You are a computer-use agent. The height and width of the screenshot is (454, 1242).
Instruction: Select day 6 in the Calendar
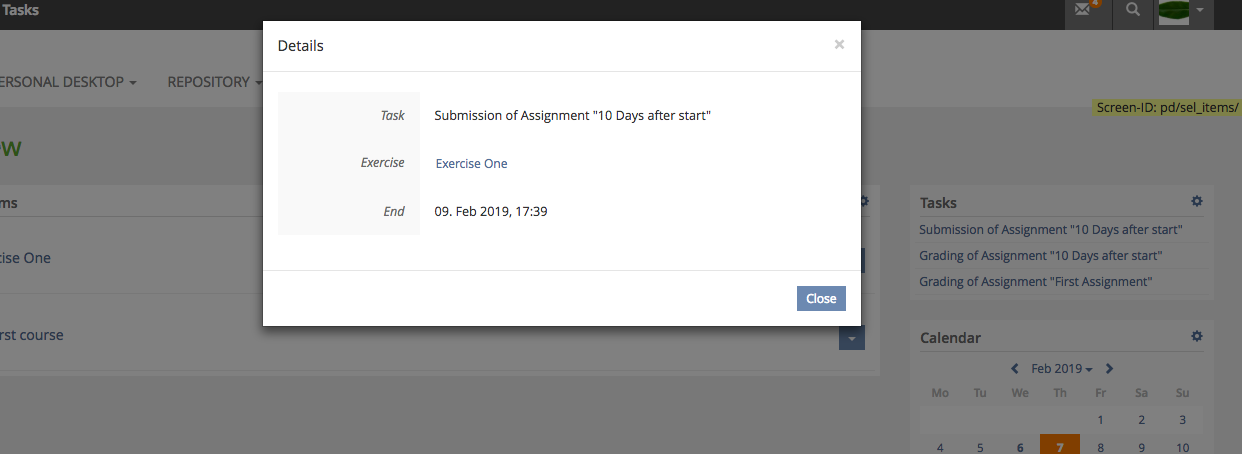click(x=1020, y=447)
